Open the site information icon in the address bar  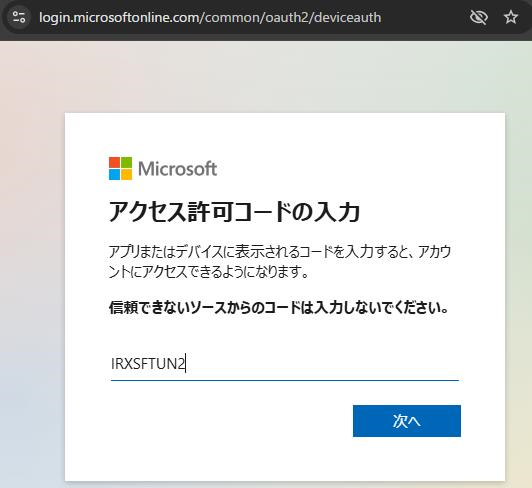point(19,17)
